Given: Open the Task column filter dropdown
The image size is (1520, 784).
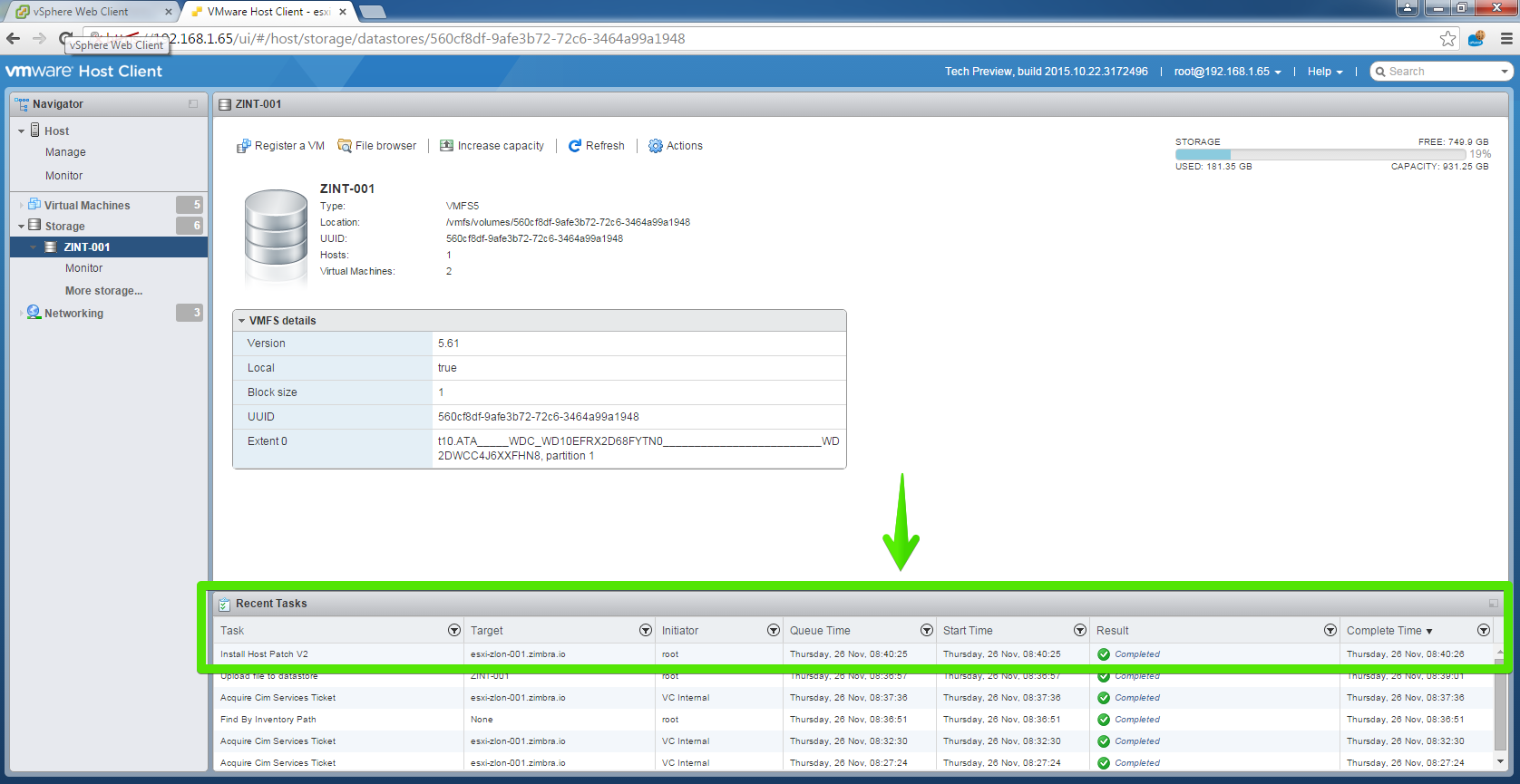Looking at the screenshot, I should pos(454,630).
